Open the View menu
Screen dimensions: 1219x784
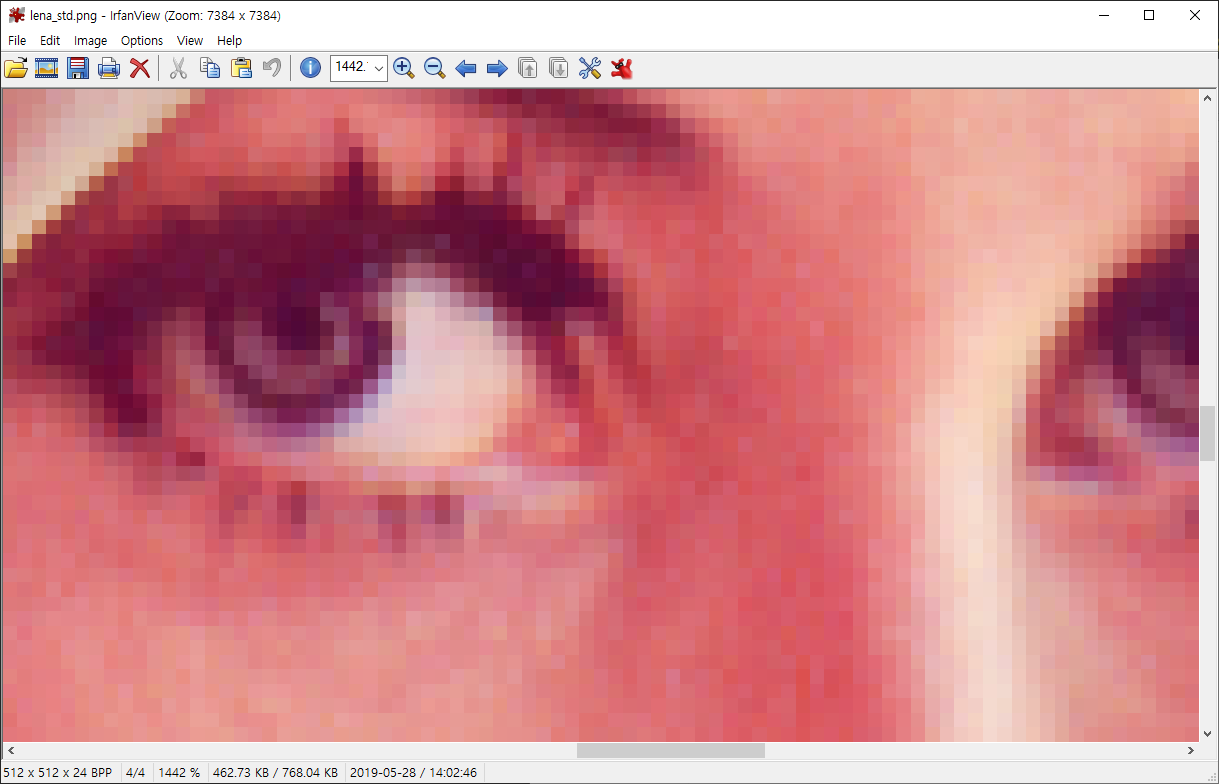coord(190,41)
